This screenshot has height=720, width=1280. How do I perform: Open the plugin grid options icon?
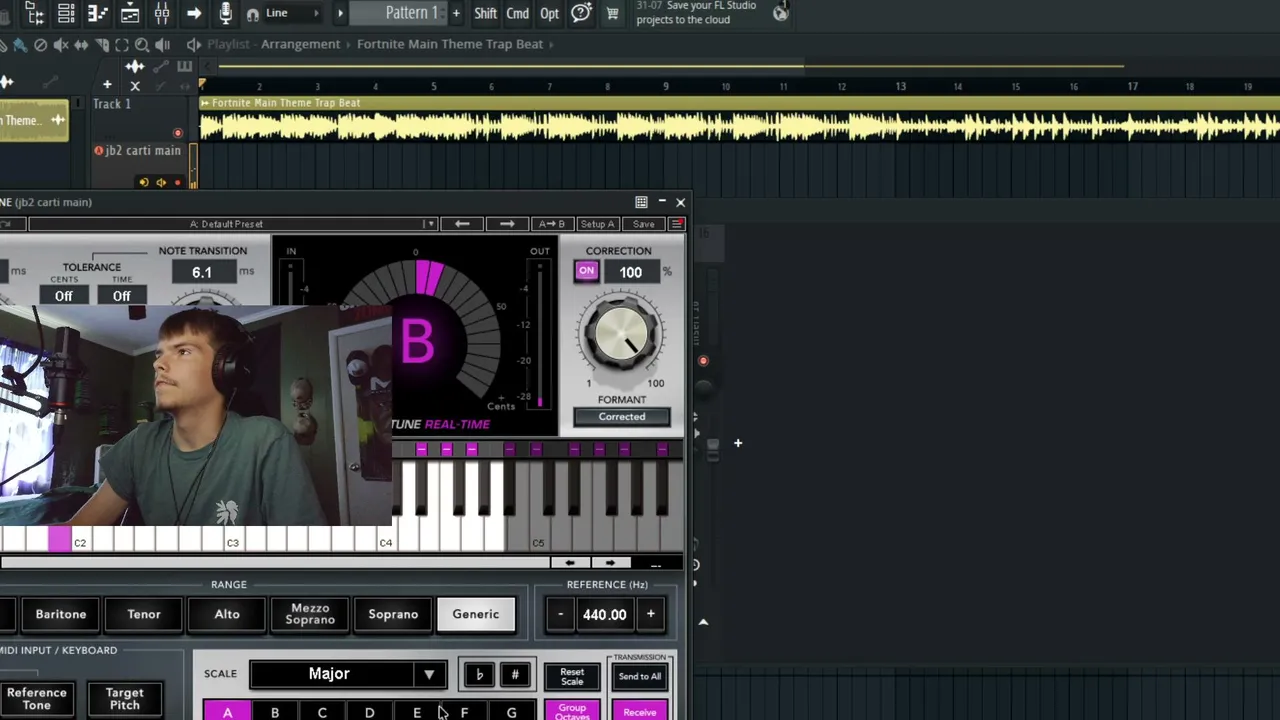tap(641, 202)
